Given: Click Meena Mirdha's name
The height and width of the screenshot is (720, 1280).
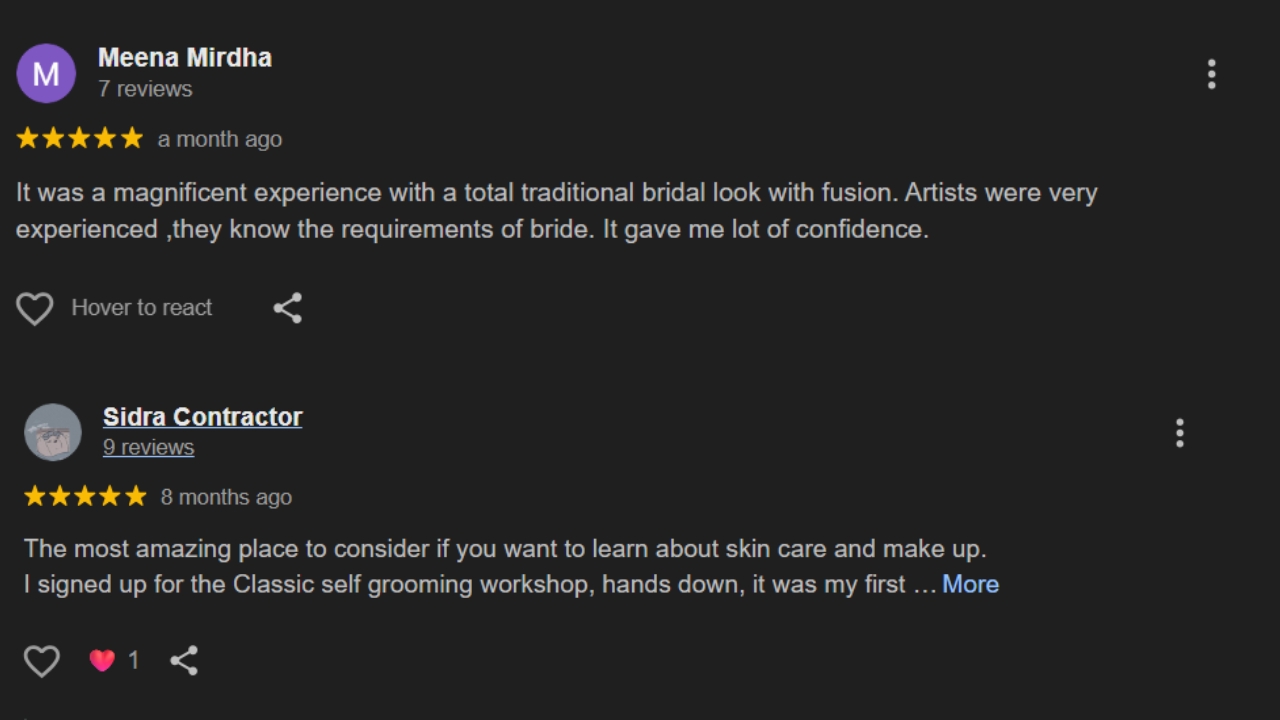Looking at the screenshot, I should coord(185,58).
